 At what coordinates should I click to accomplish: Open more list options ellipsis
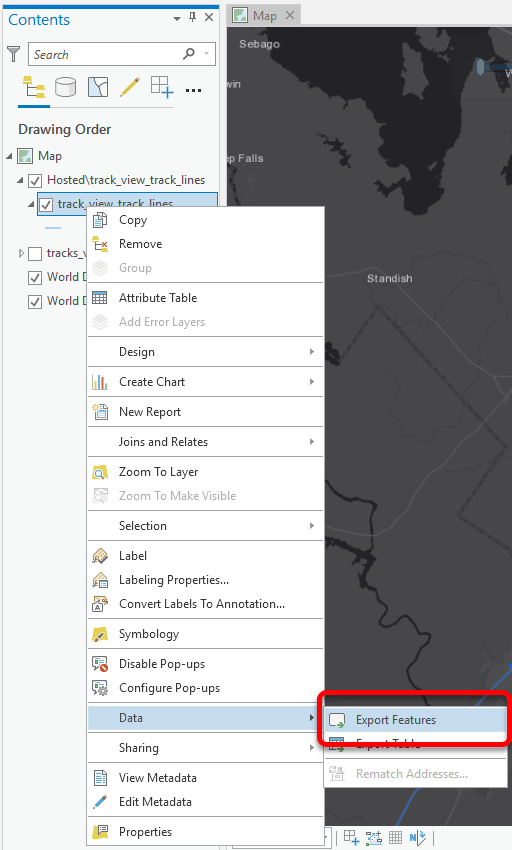tap(194, 91)
